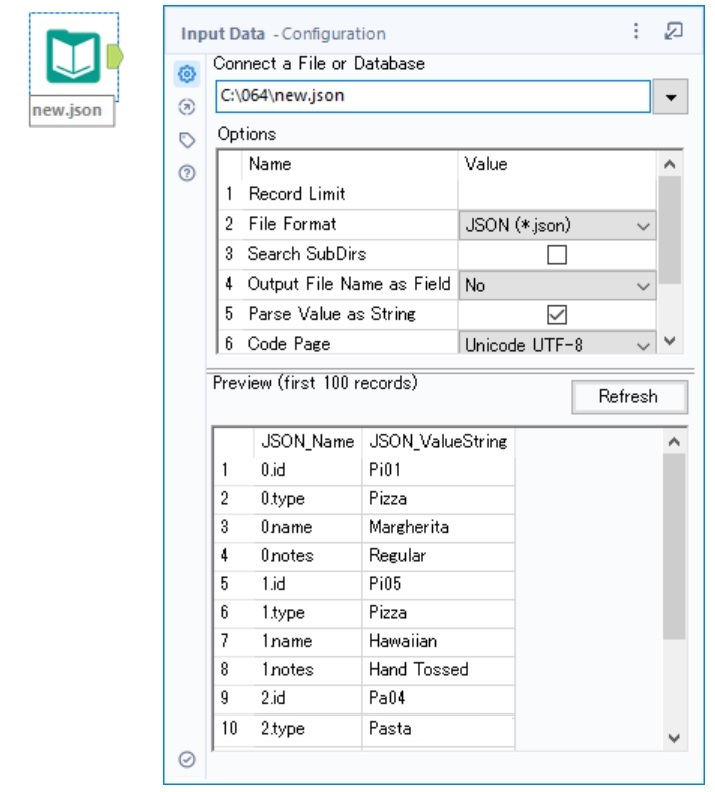Click the Preview scrollbar thumb
The height and width of the screenshot is (792, 715).
[x=674, y=547]
